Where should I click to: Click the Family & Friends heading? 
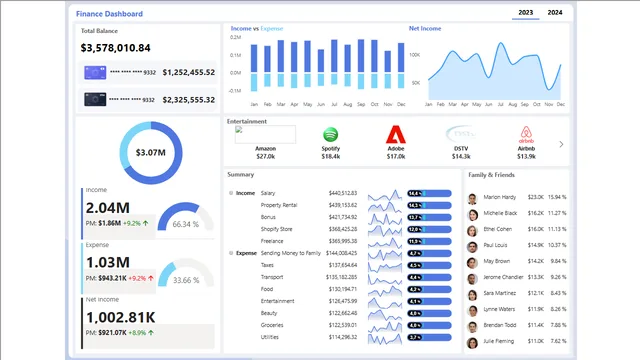coord(491,175)
